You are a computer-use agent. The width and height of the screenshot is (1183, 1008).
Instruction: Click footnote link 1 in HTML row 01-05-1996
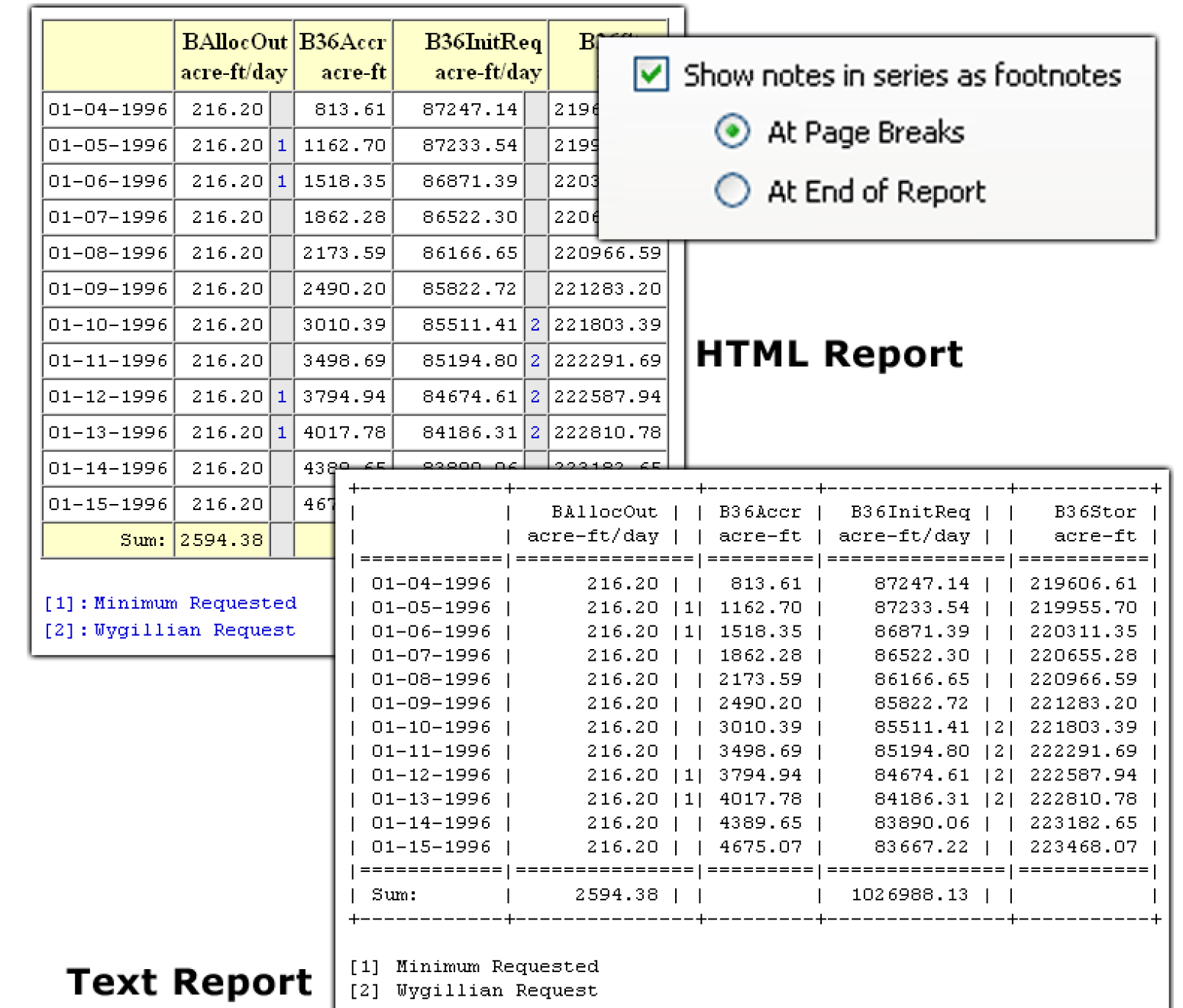(x=282, y=145)
